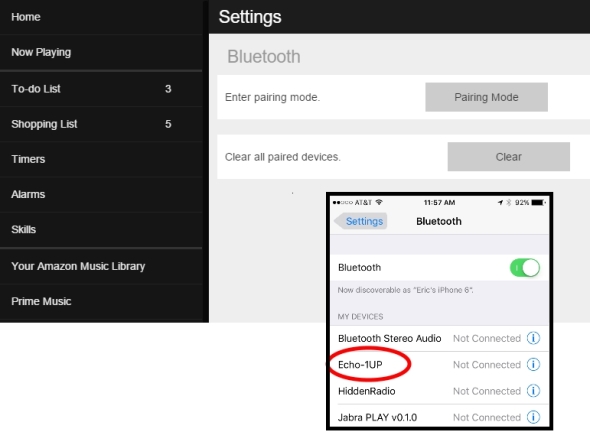590x432 pixels.
Task: Tap the location arrow status icon
Action: (x=500, y=202)
